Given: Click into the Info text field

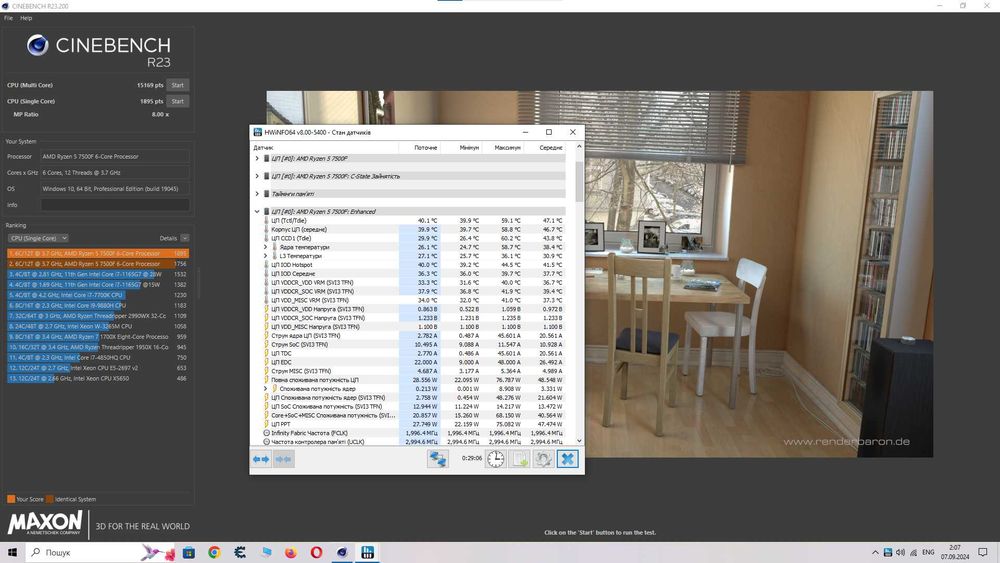Looking at the screenshot, I should [x=115, y=205].
